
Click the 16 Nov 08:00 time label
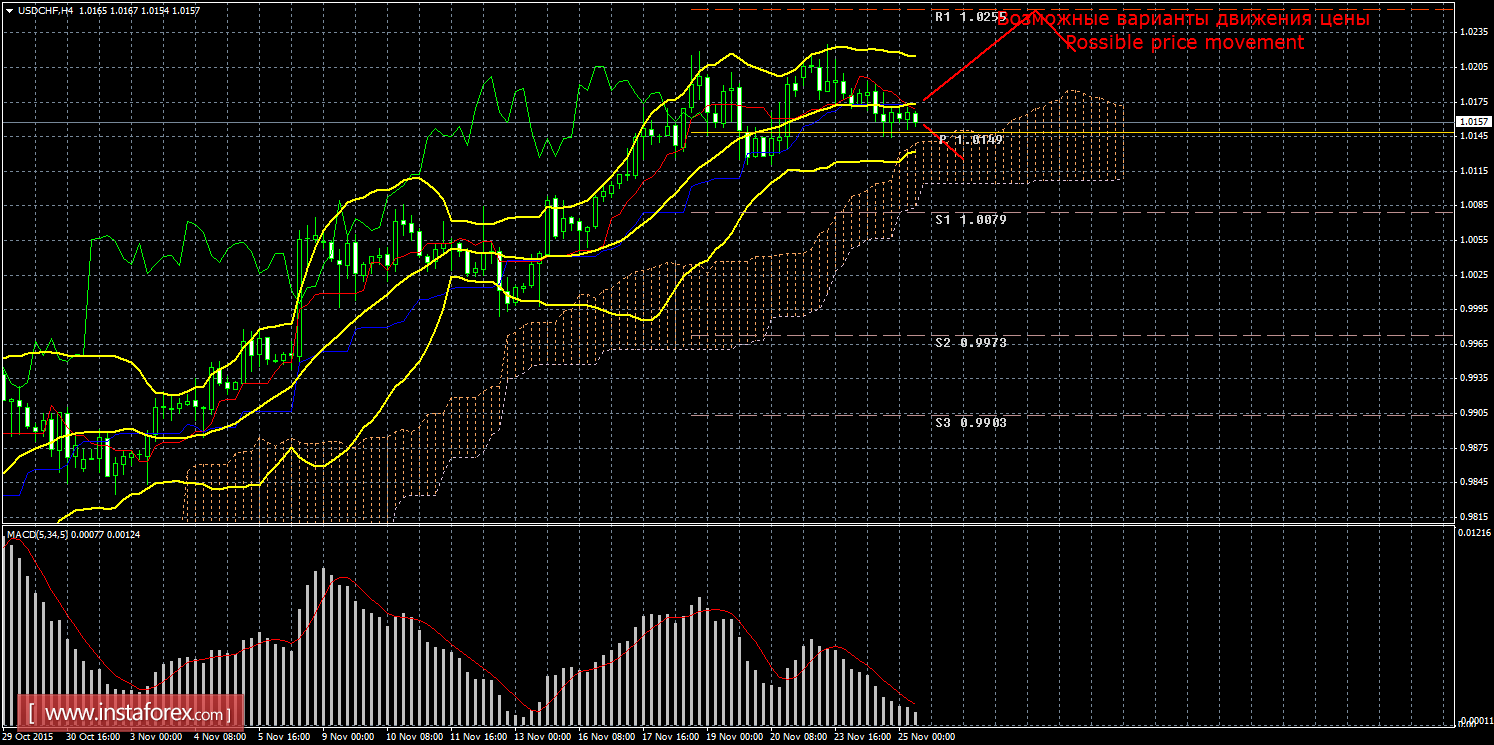(606, 737)
